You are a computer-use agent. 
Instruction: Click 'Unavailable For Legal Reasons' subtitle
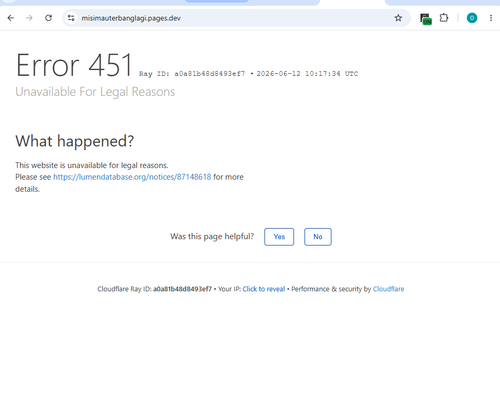click(x=95, y=92)
